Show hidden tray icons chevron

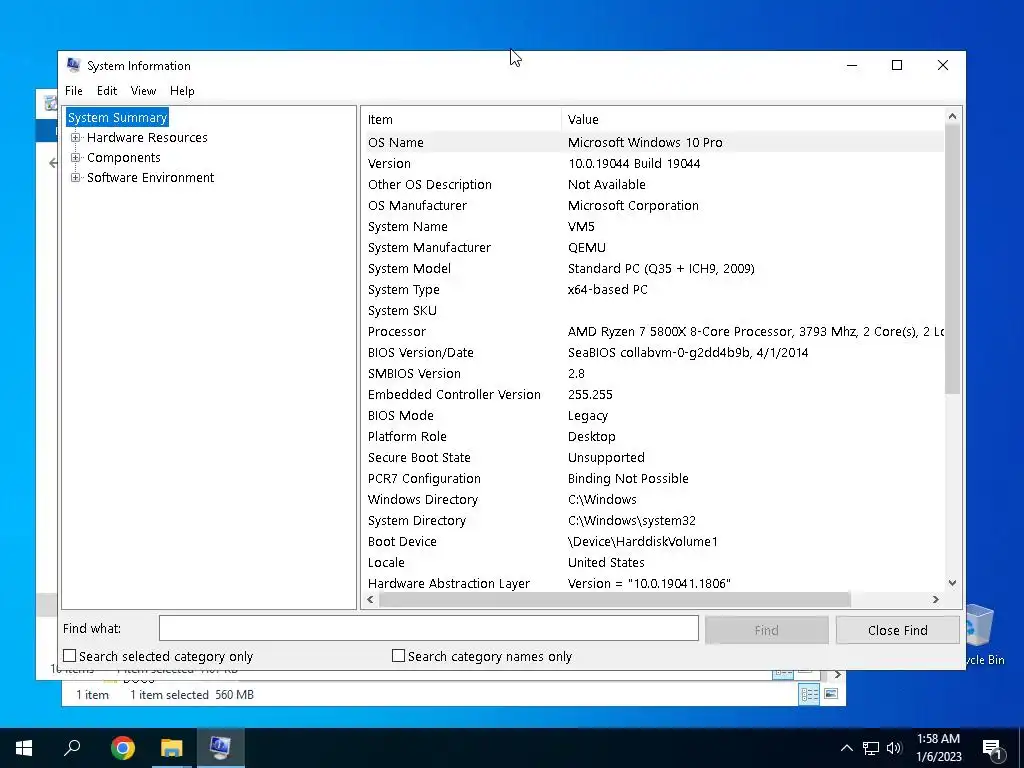[x=846, y=748]
